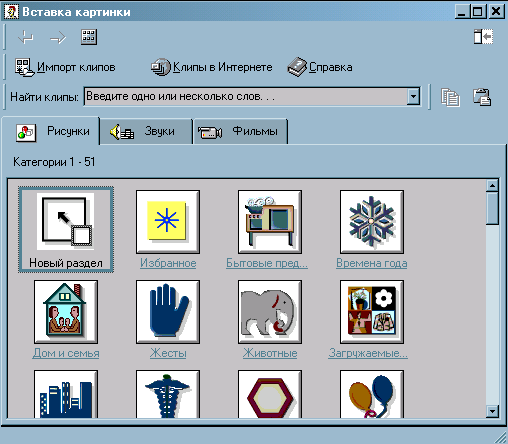This screenshot has height=444, width=508.
Task: Open the Животные elephant thumbnail
Action: (270, 312)
